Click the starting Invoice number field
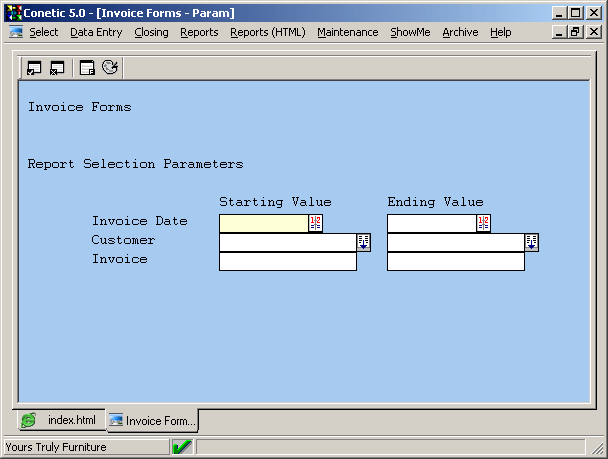 pyautogui.click(x=287, y=261)
